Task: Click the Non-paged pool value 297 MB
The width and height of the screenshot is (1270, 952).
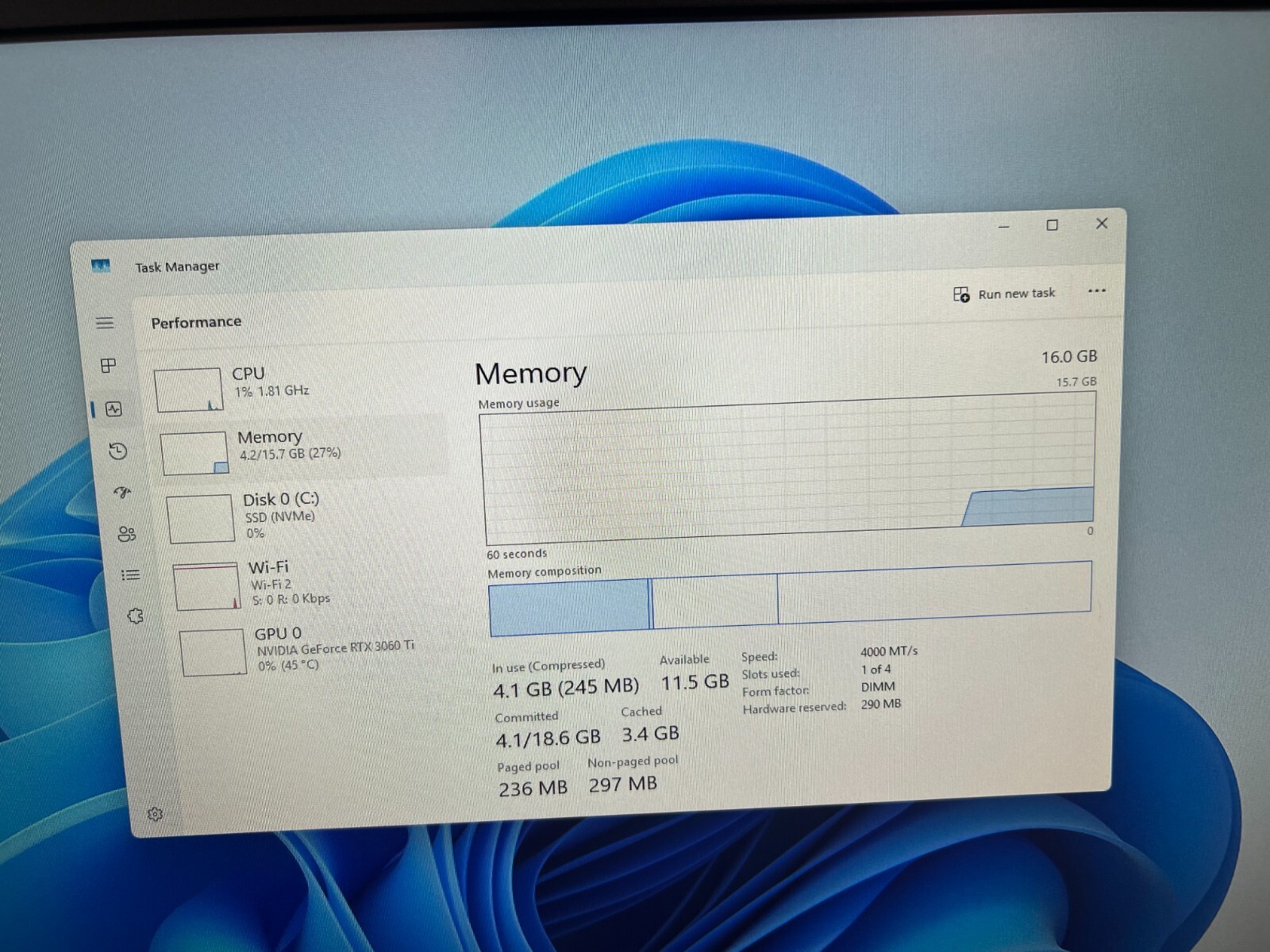Action: 622,785
